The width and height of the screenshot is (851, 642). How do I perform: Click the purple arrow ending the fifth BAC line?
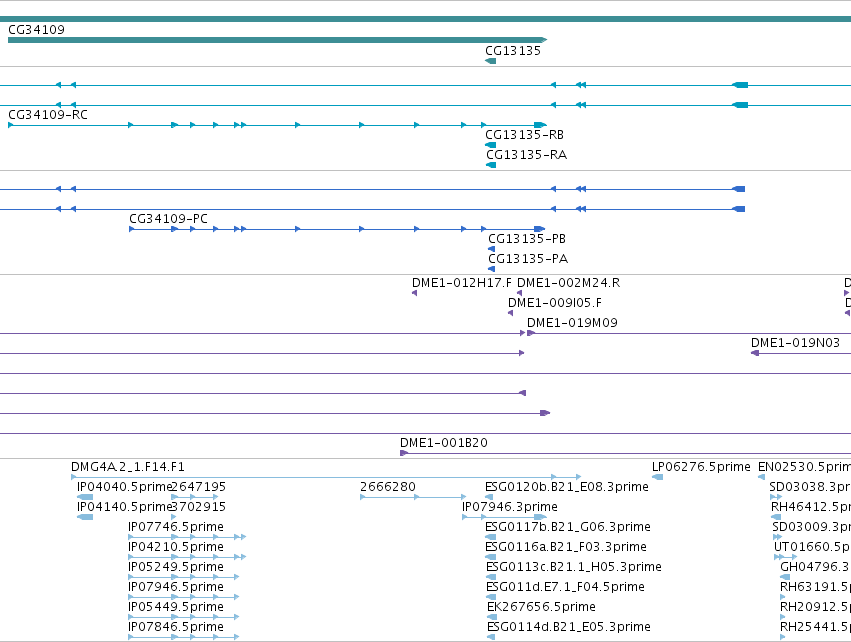tap(545, 414)
